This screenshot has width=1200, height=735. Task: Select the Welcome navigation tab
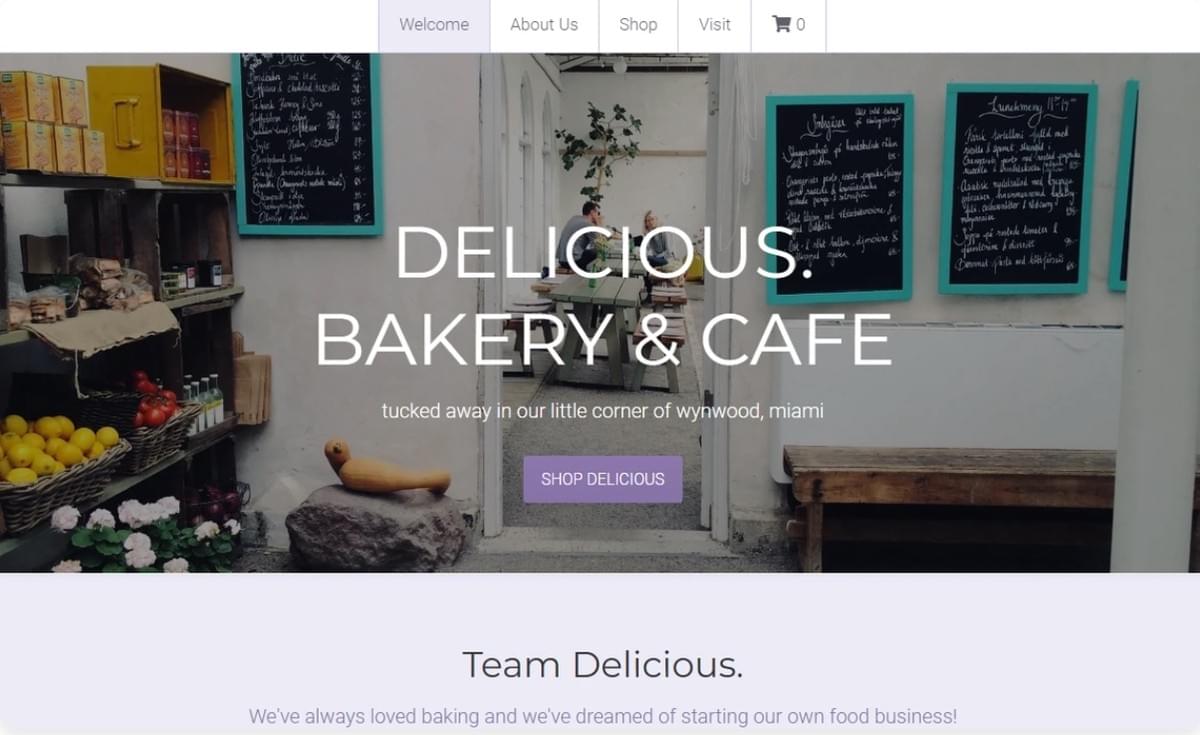pos(434,25)
